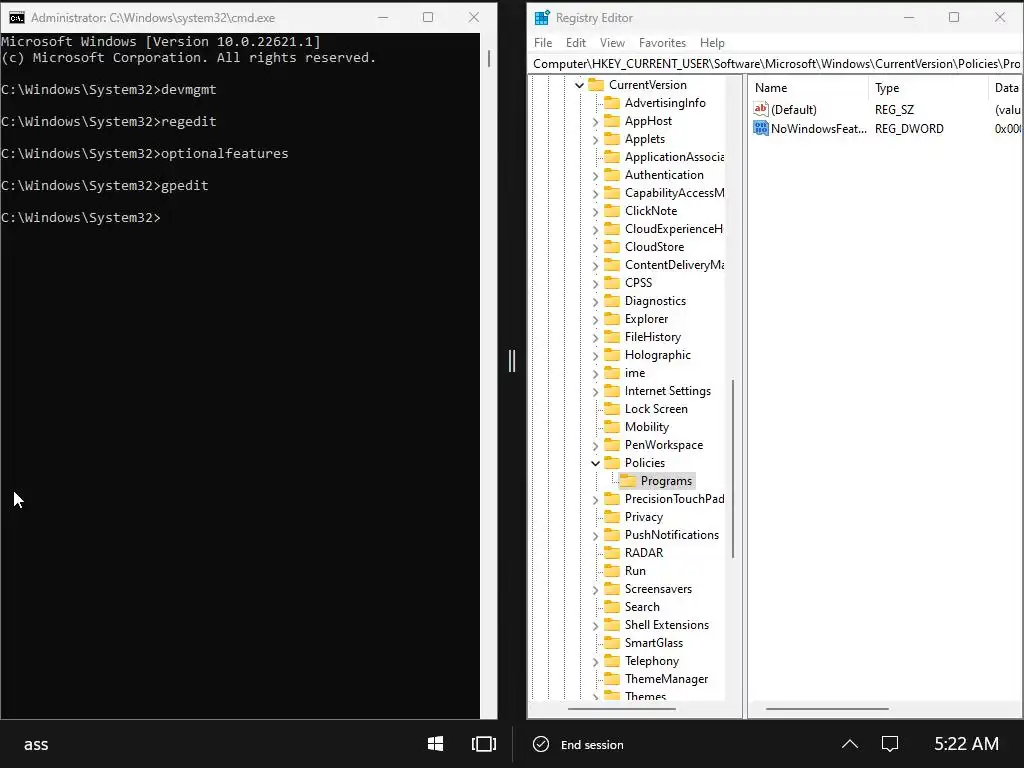The height and width of the screenshot is (768, 1024).
Task: Click the End session button
Action: (x=579, y=744)
